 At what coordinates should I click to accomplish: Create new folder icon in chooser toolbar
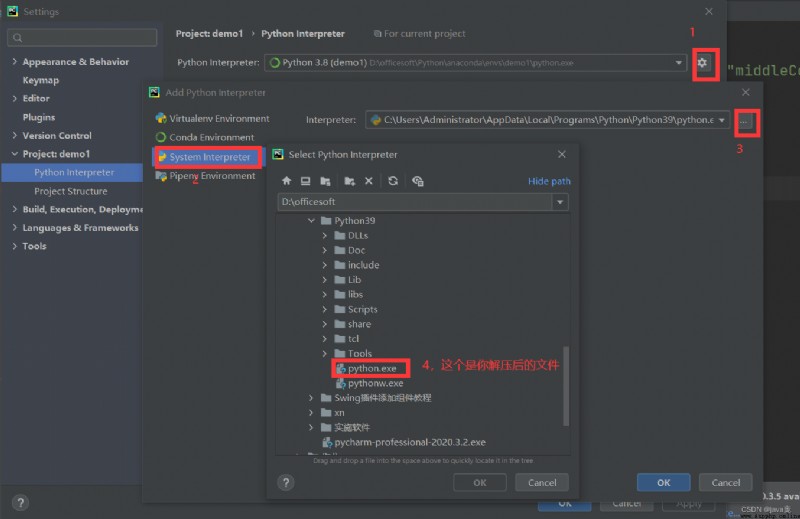click(349, 181)
